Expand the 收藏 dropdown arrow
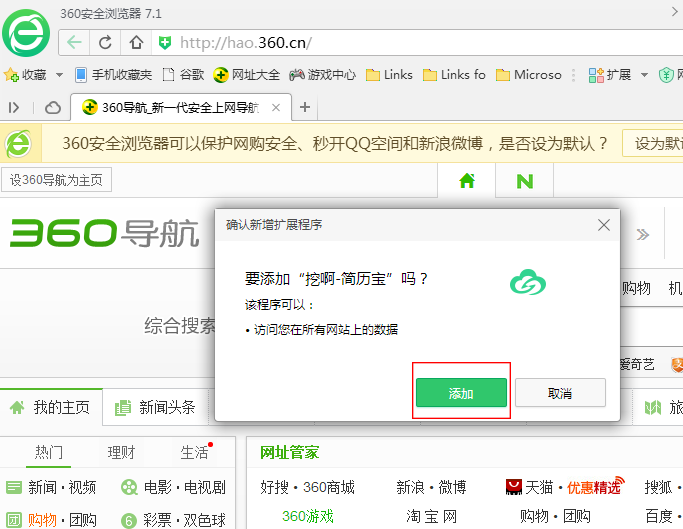The image size is (683, 529). (59, 75)
